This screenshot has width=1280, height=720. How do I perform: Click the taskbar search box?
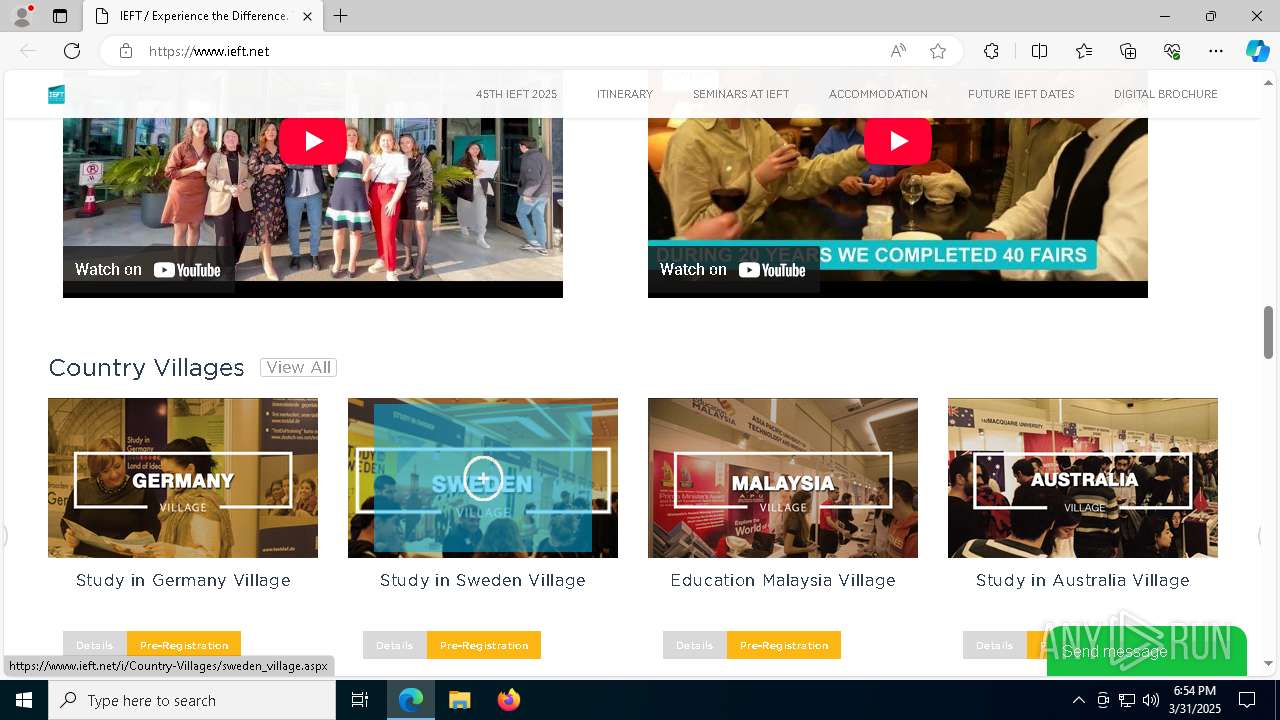192,700
